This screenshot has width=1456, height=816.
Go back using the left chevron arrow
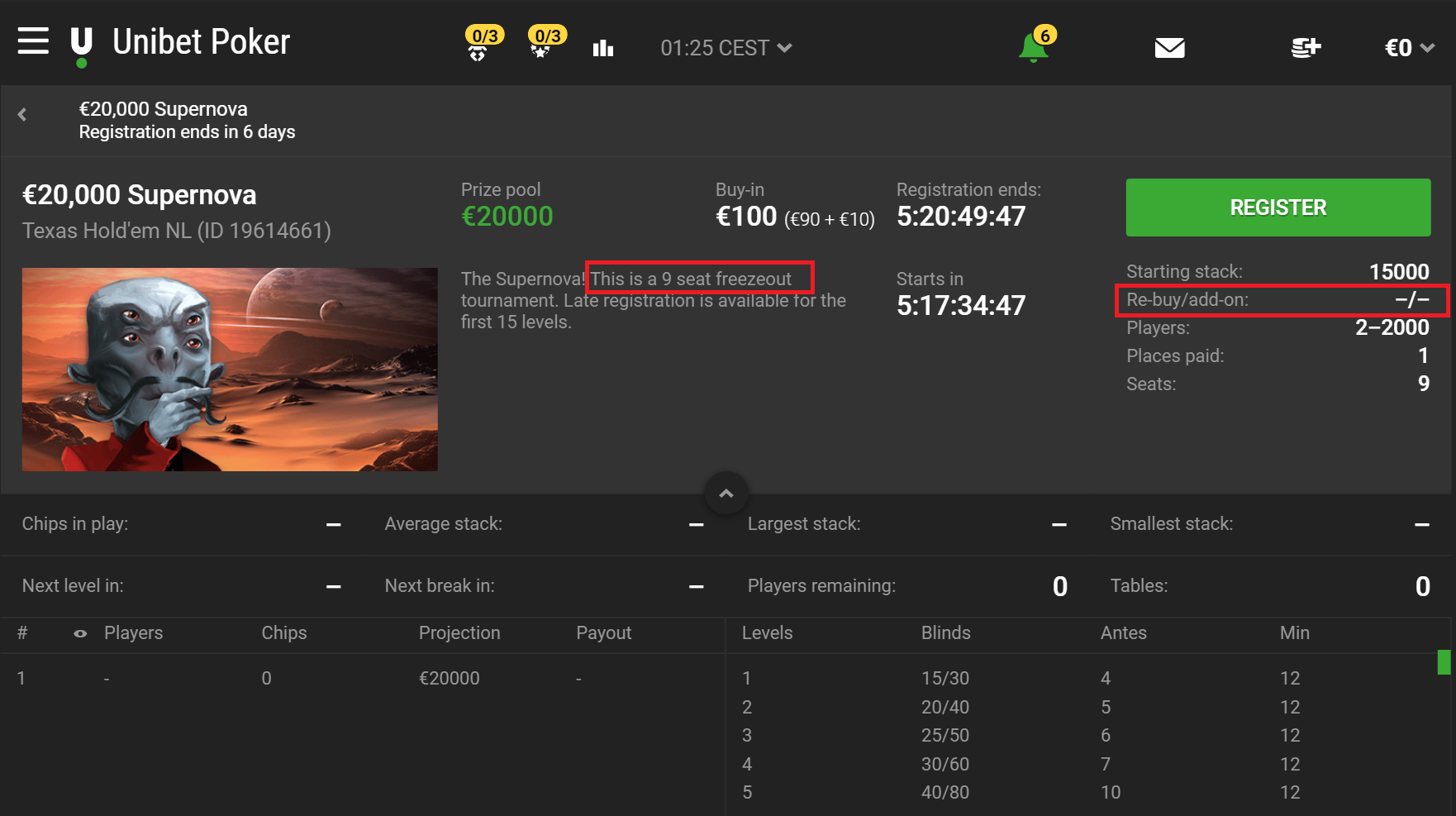coord(22,115)
